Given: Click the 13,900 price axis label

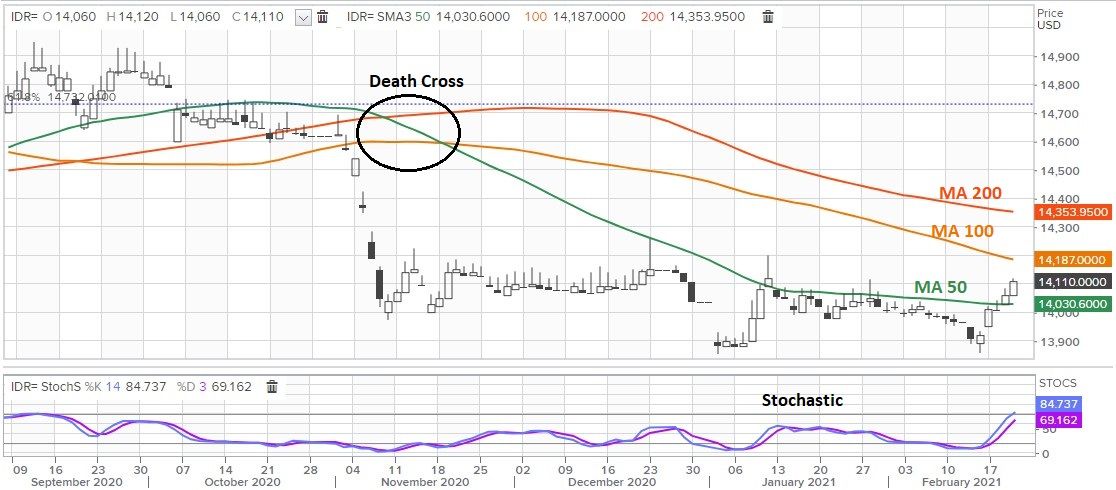Looking at the screenshot, I should (1060, 342).
